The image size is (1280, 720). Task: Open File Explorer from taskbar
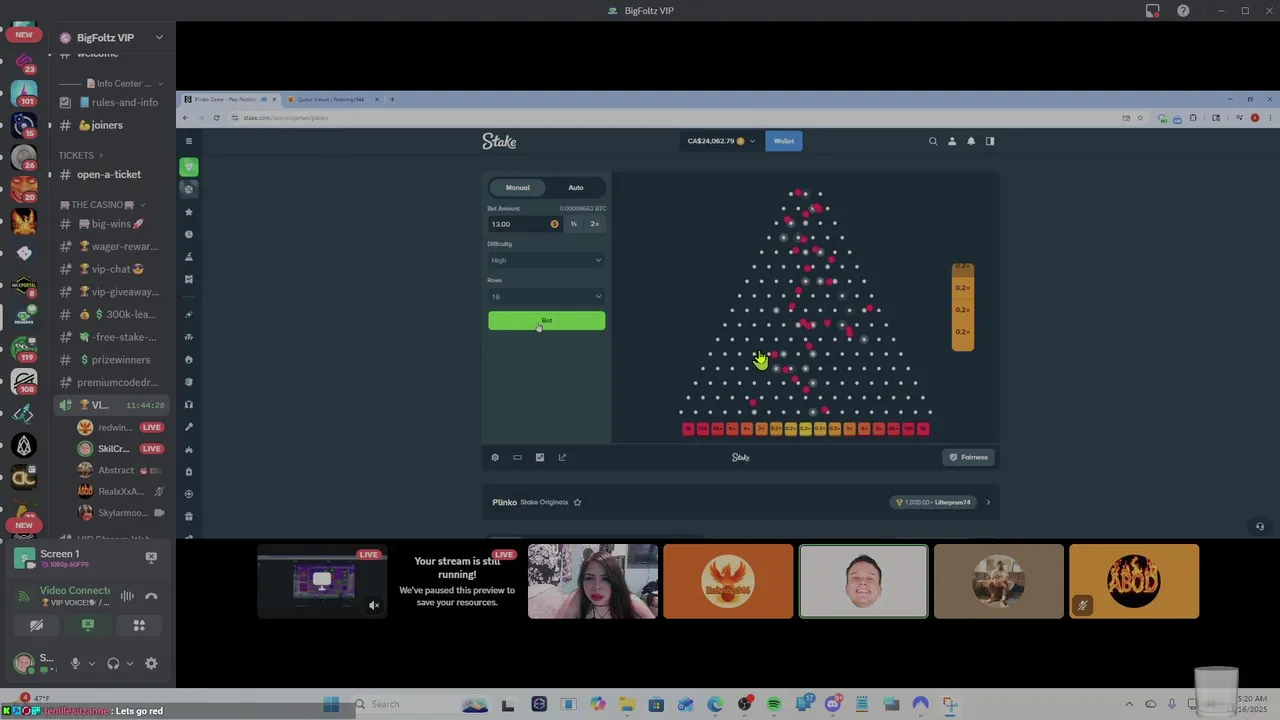click(626, 704)
